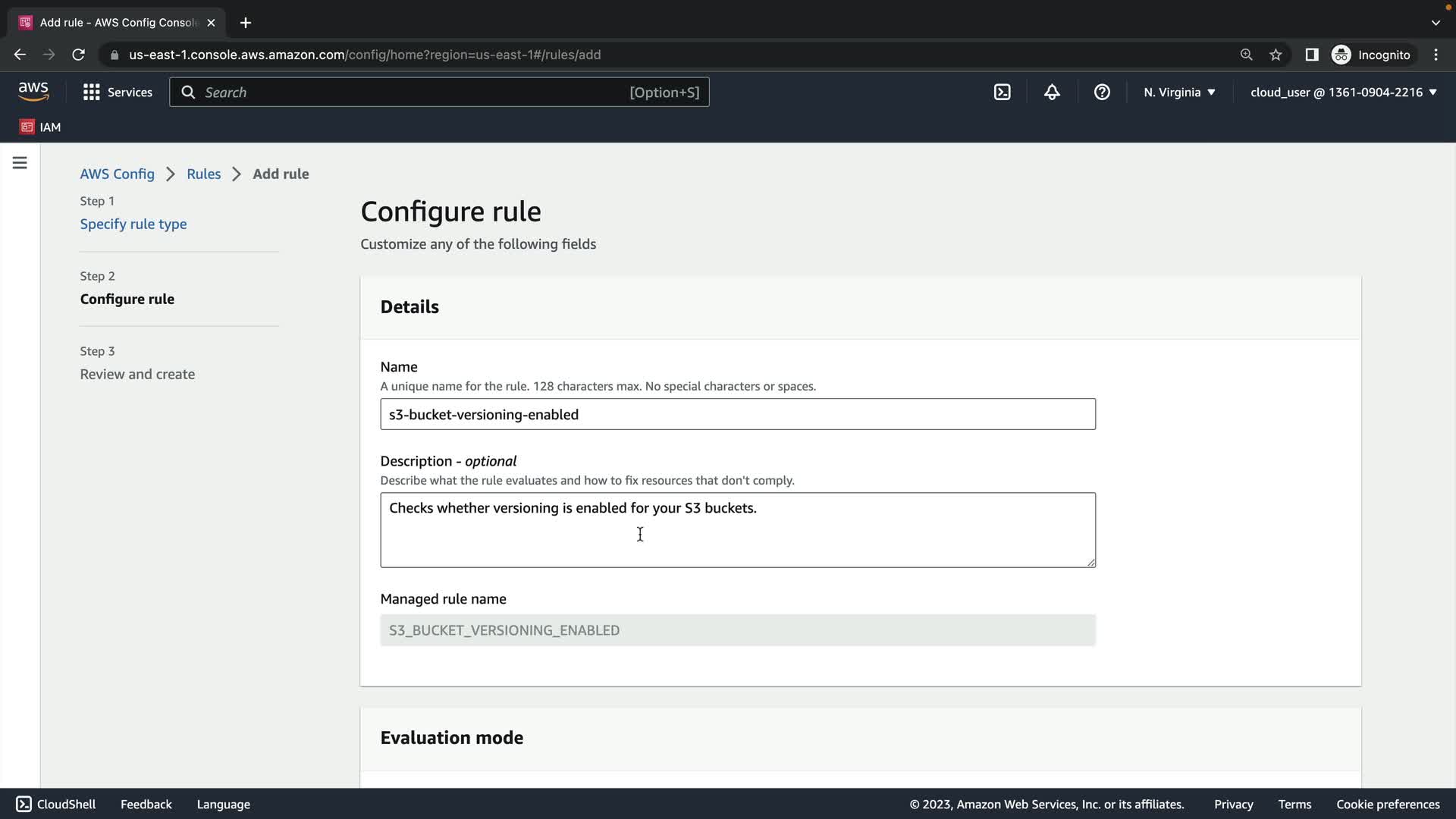Expand the cloud_user account dropdown

point(1343,93)
